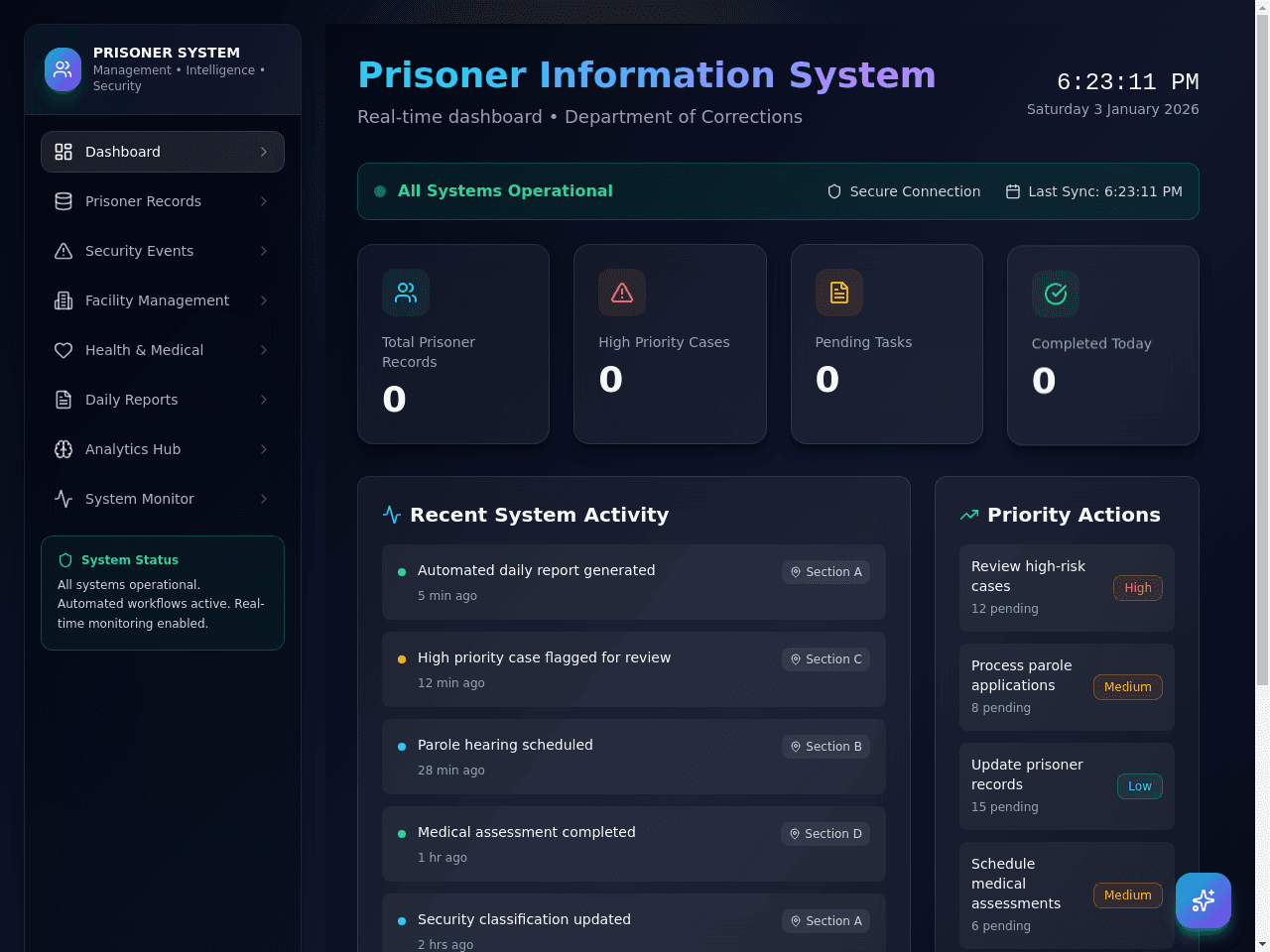Select the Parole hearing scheduled entry
1270x952 pixels.
click(x=634, y=757)
